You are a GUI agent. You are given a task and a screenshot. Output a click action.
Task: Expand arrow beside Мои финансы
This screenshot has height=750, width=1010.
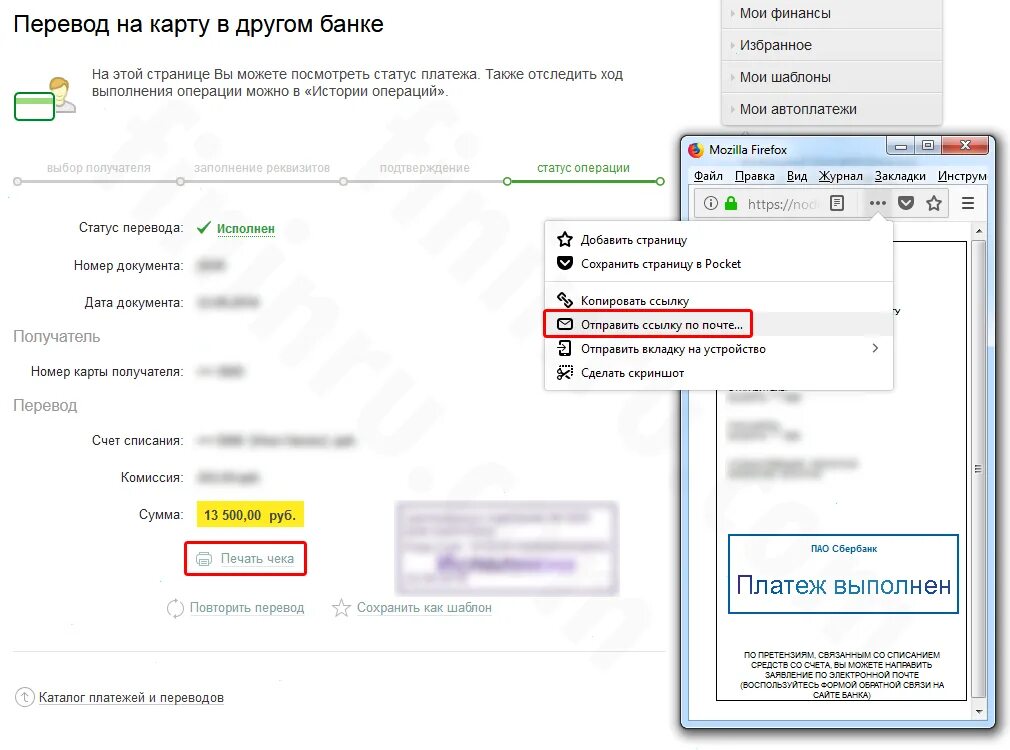click(732, 14)
